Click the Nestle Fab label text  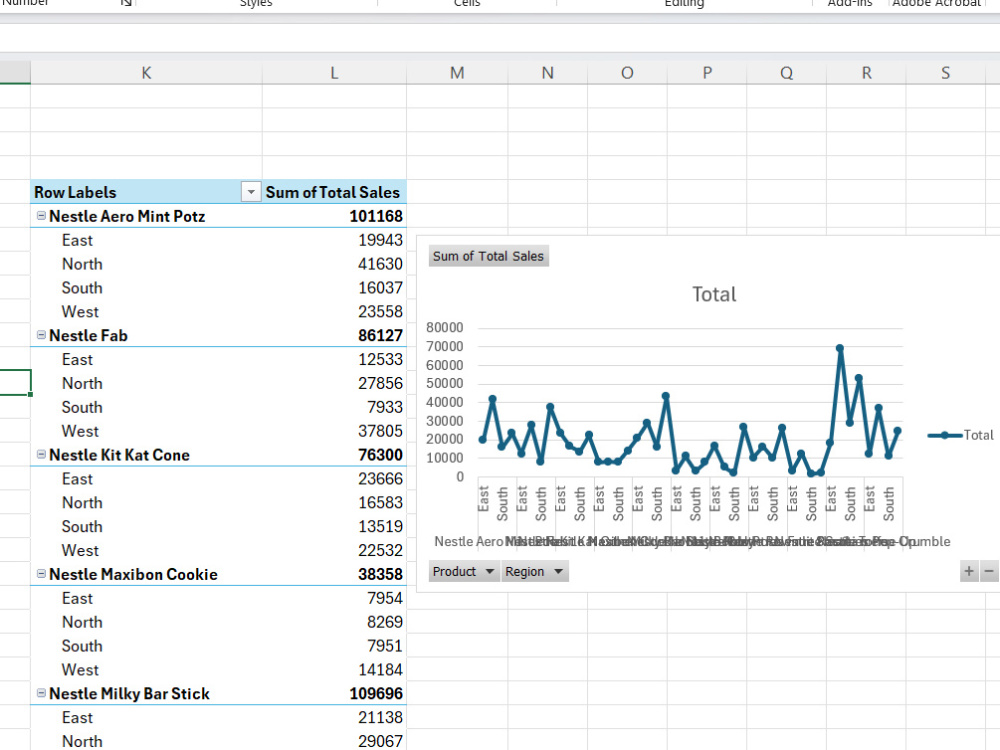tap(88, 335)
